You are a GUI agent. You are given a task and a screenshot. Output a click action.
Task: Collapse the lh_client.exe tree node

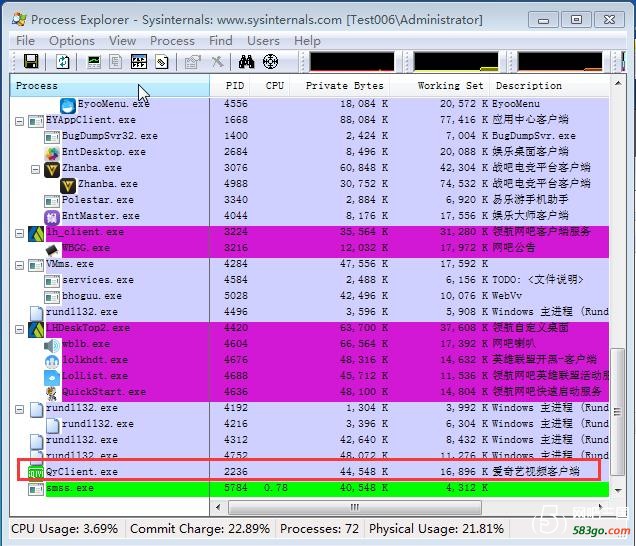coord(19,233)
